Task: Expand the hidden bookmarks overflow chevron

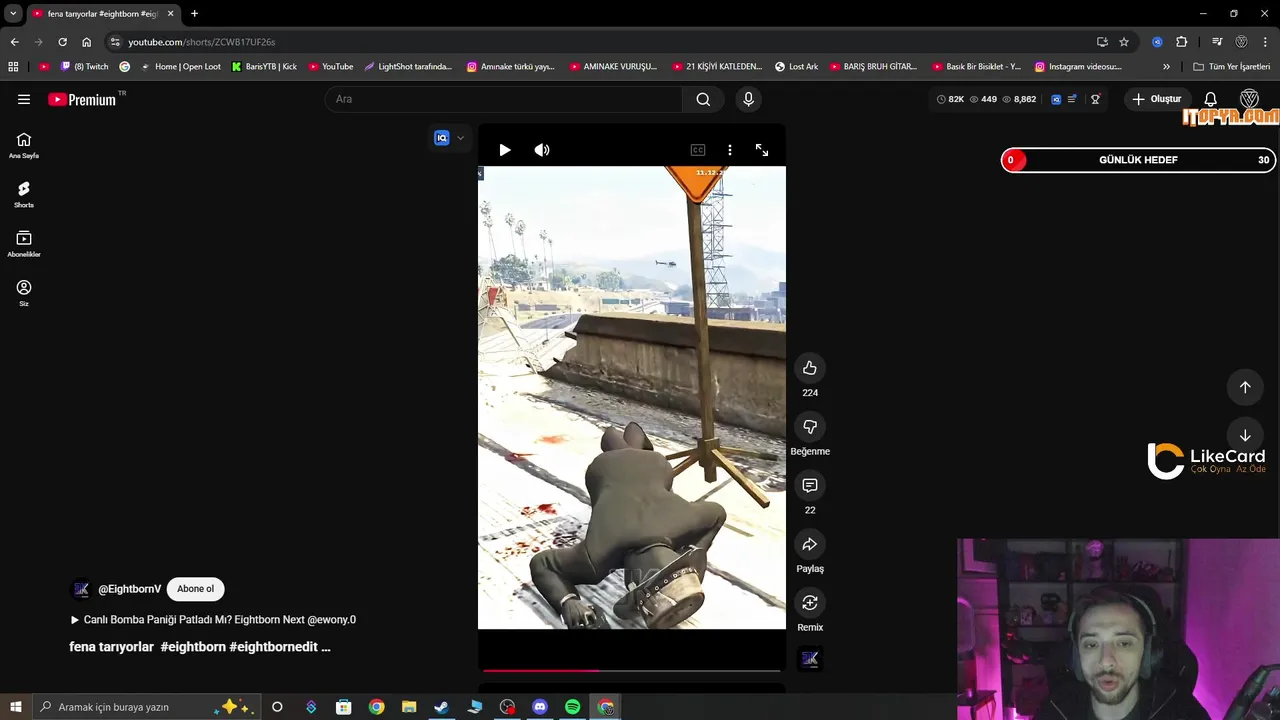Action: pos(1166,67)
